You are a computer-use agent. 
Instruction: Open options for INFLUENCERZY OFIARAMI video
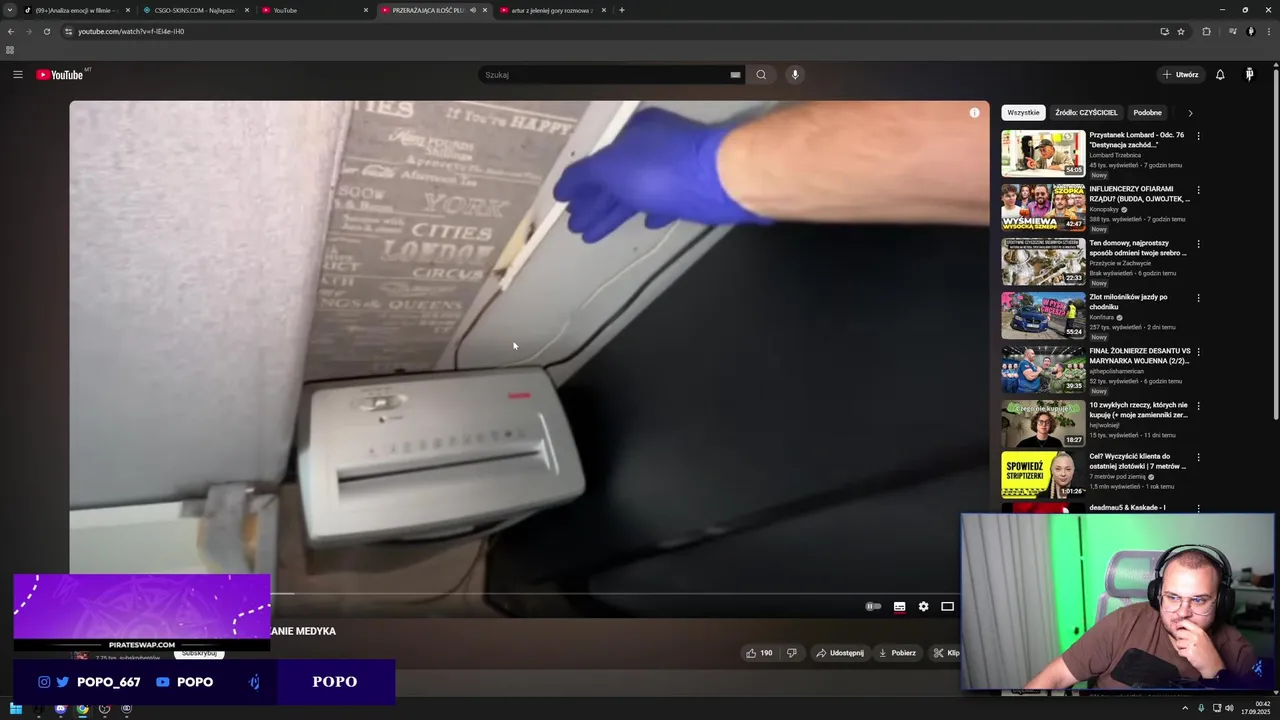coord(1198,190)
